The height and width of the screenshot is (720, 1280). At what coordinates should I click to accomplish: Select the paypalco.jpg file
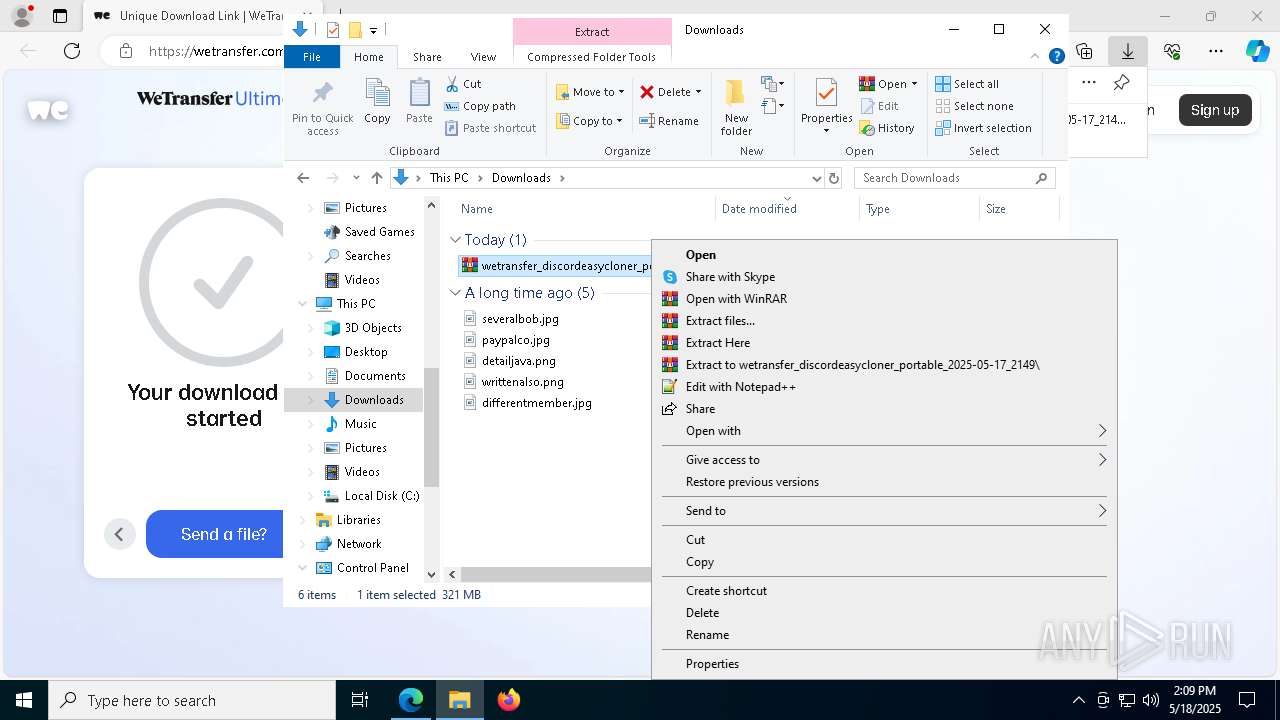[516, 340]
